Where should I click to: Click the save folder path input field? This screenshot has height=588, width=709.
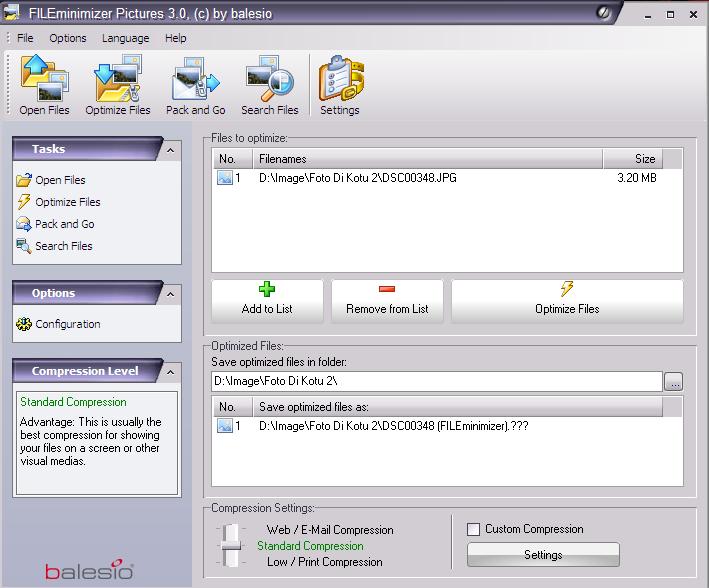coord(437,381)
